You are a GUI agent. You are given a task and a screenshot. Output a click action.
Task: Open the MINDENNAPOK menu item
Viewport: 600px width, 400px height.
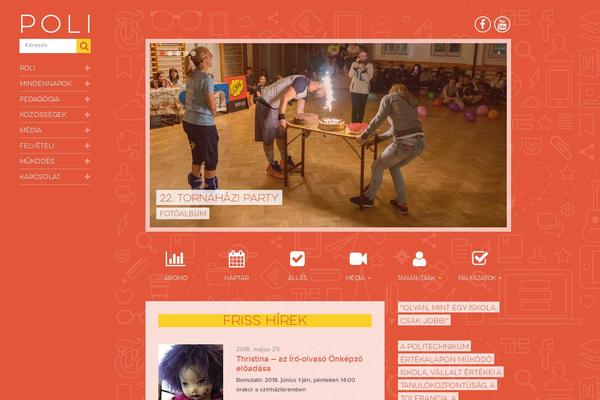click(x=46, y=83)
